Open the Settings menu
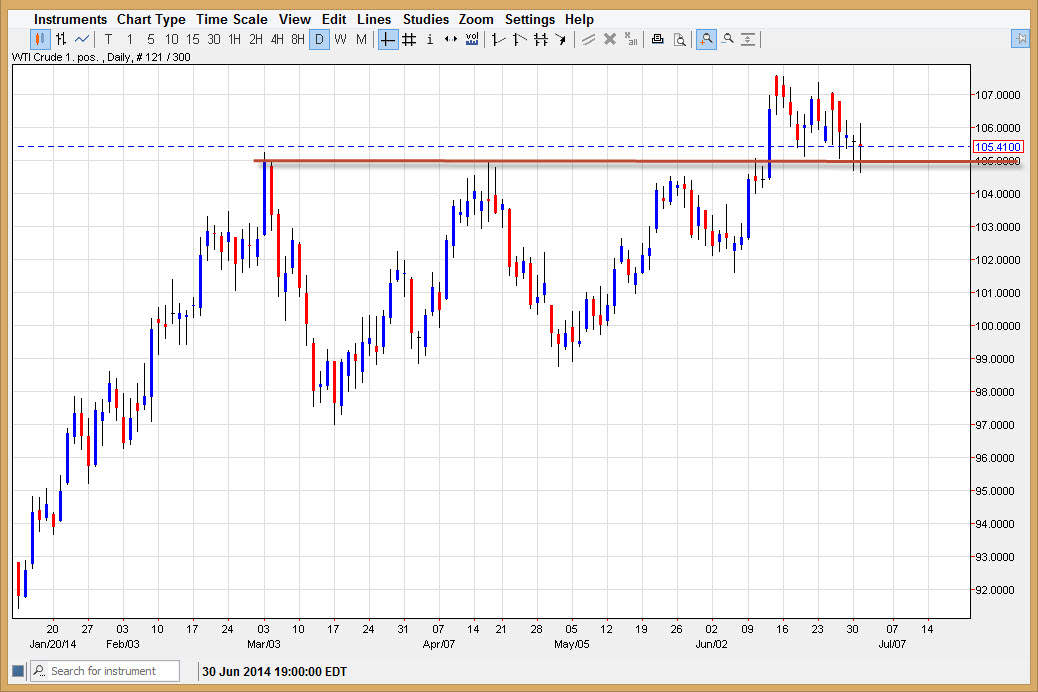Viewport: 1038px width, 692px height. coord(530,19)
